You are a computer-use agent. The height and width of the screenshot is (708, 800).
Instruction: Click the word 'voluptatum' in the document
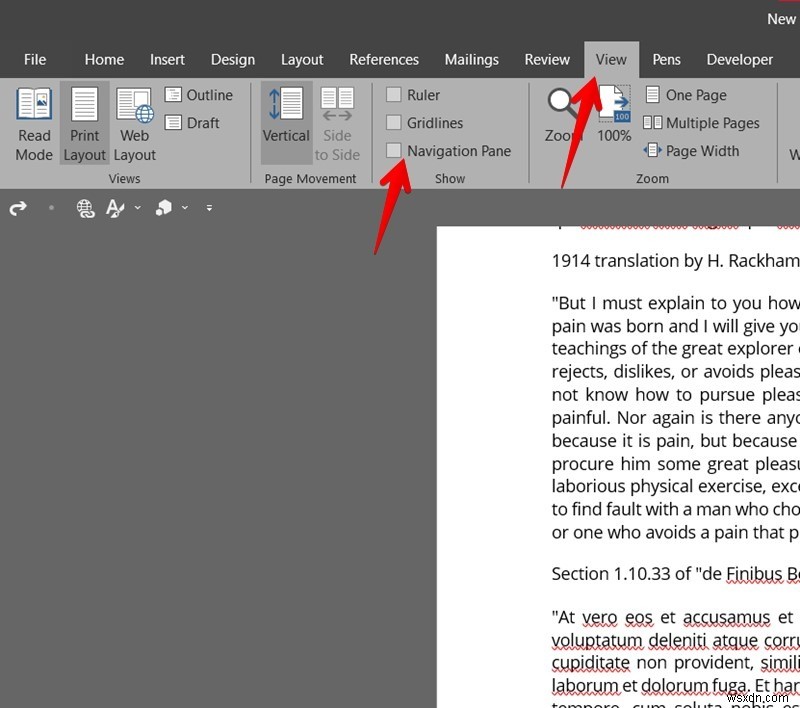point(598,641)
